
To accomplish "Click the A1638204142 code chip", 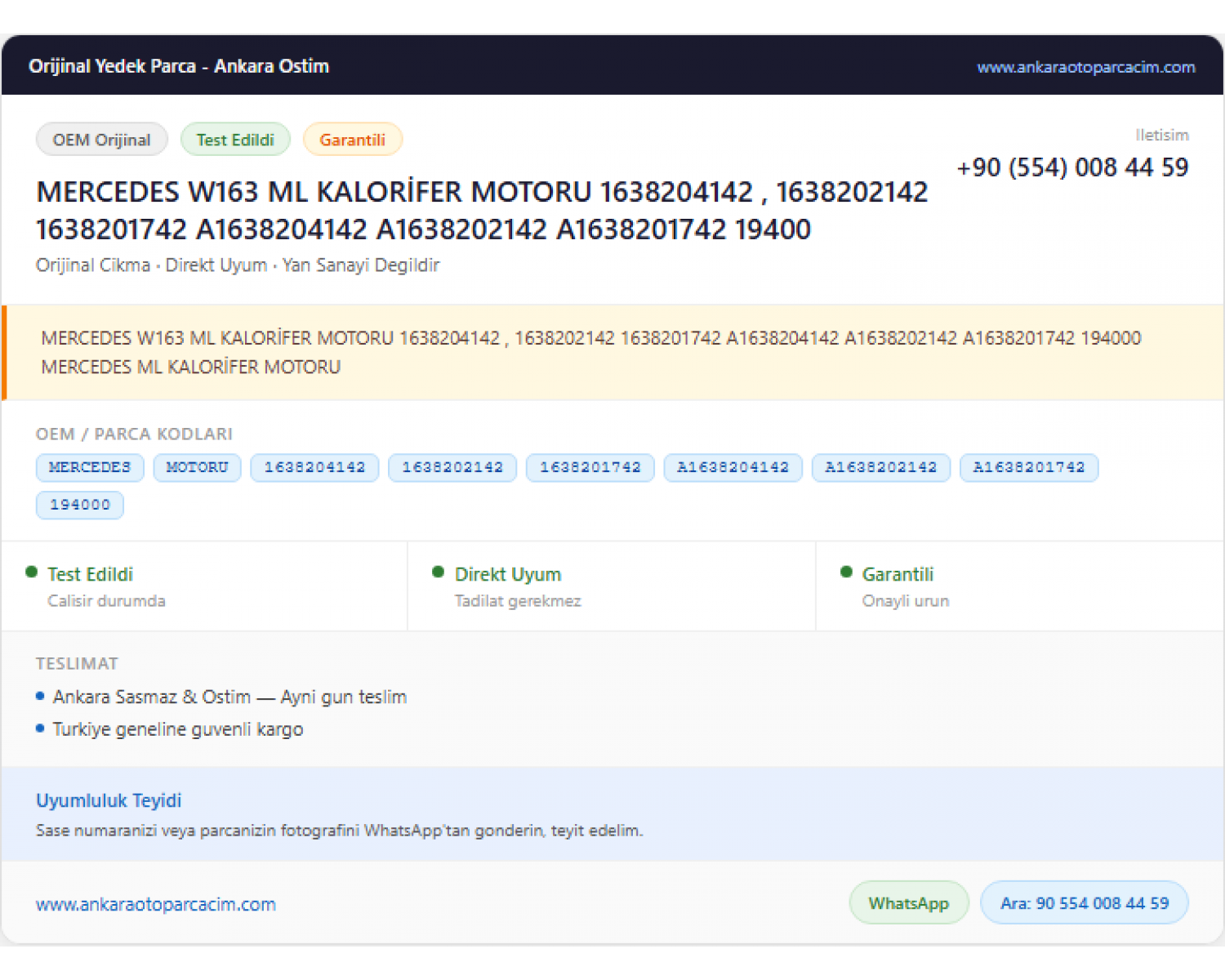I will point(733,468).
